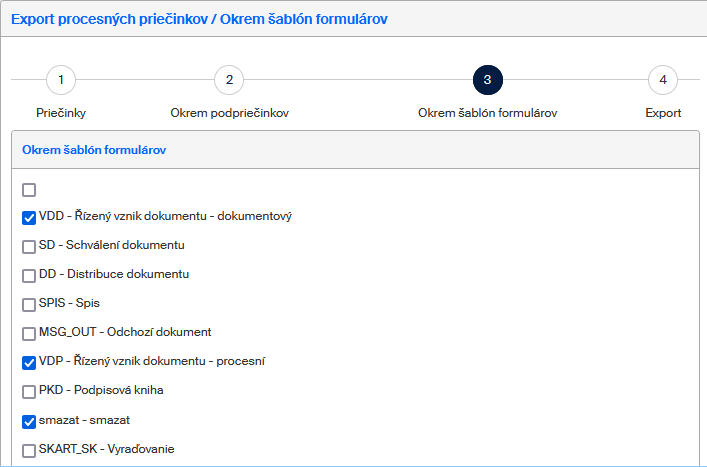Tick the SPIS - Spis checkbox
Viewport: 707px width, 467px height.
(x=29, y=304)
